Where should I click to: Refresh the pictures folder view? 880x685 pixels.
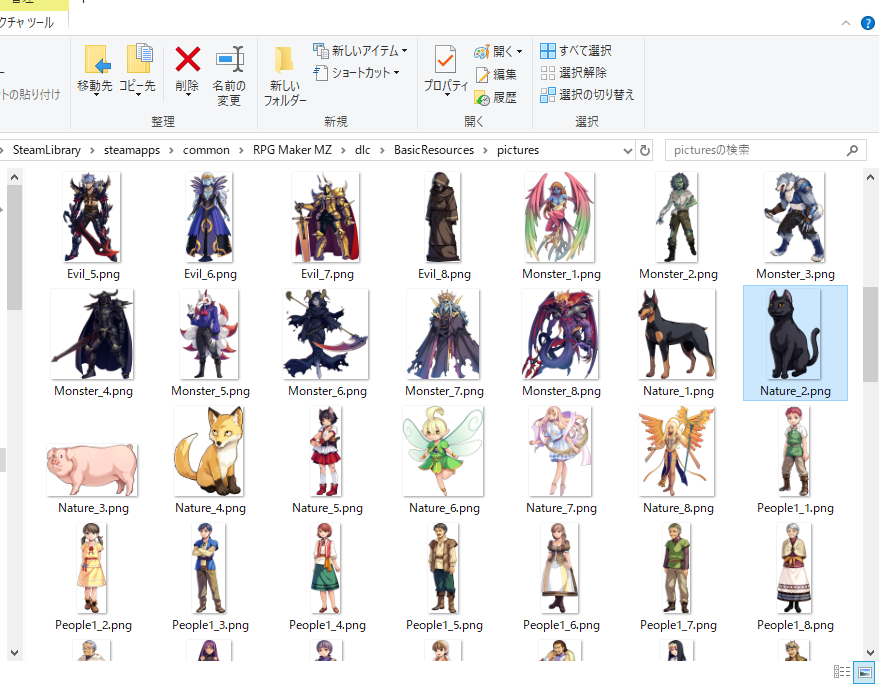(x=645, y=150)
